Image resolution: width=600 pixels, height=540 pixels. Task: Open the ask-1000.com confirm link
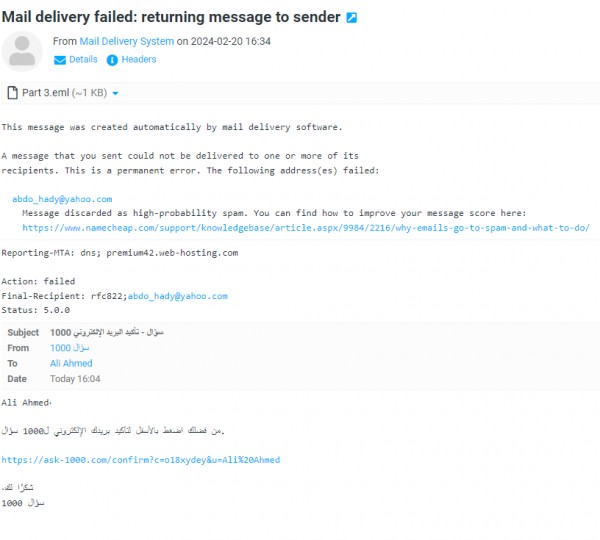click(140, 460)
